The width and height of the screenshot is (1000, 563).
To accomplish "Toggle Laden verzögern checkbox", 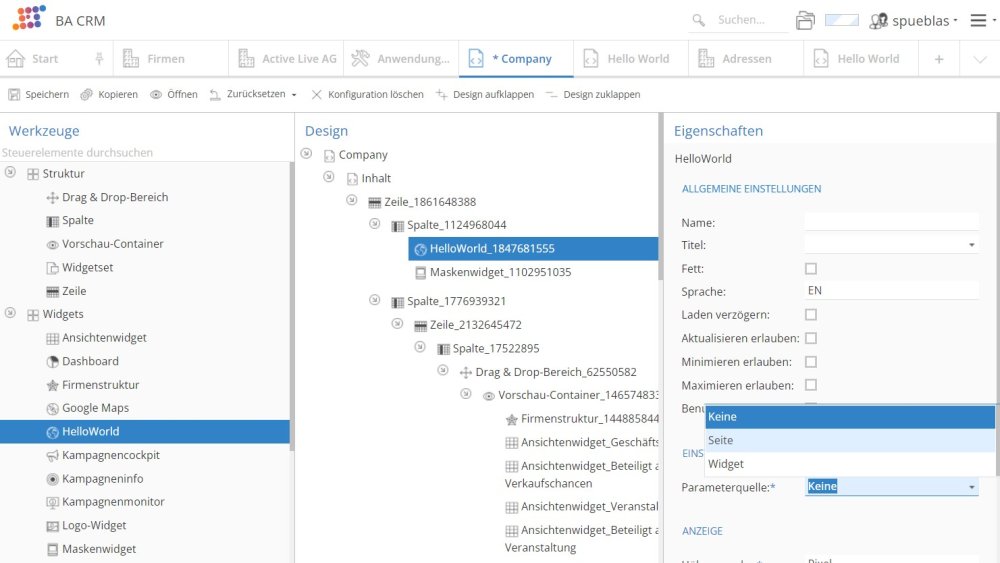I will (x=811, y=315).
